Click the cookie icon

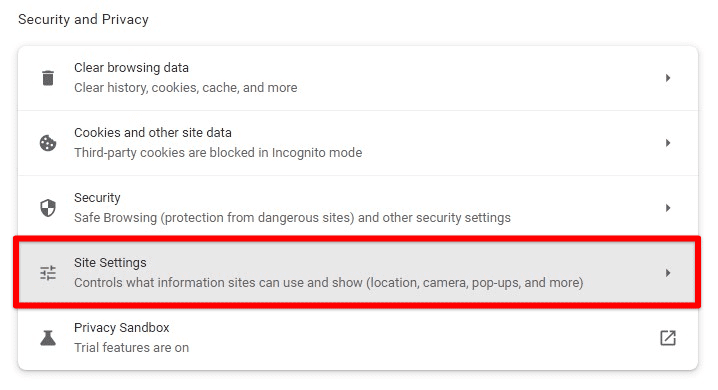[48, 143]
